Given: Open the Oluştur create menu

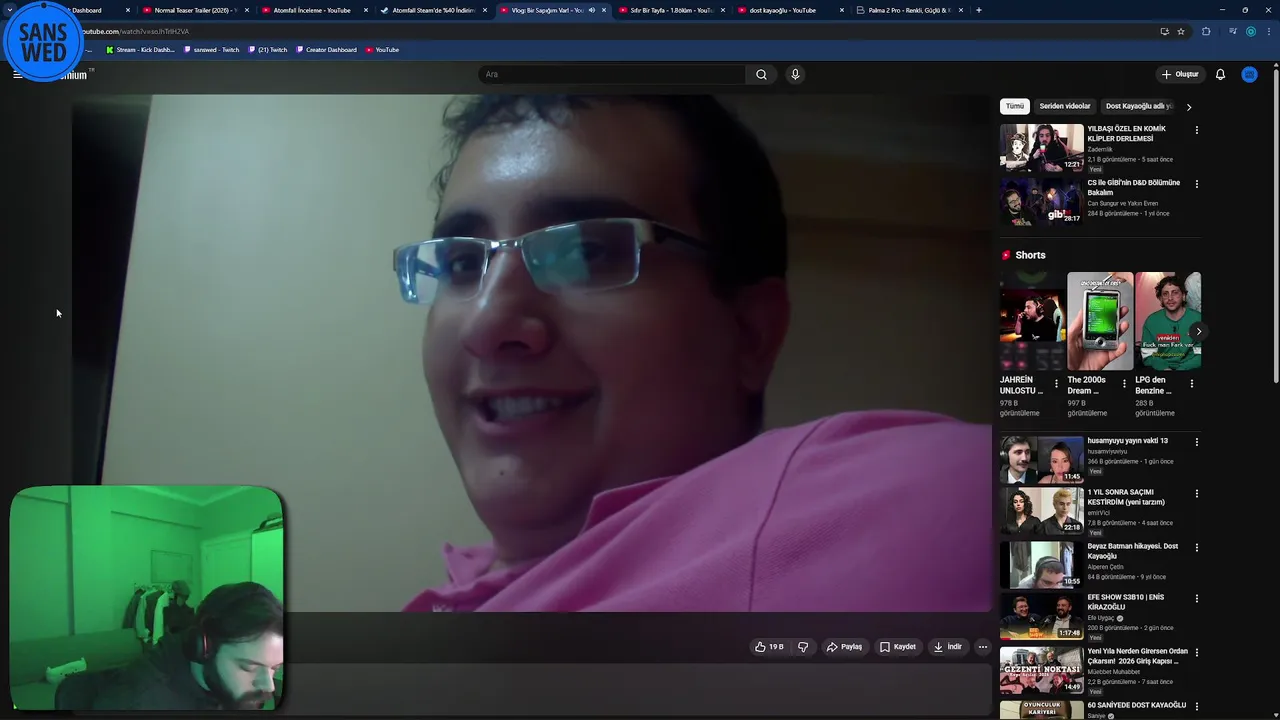Looking at the screenshot, I should tap(1180, 74).
